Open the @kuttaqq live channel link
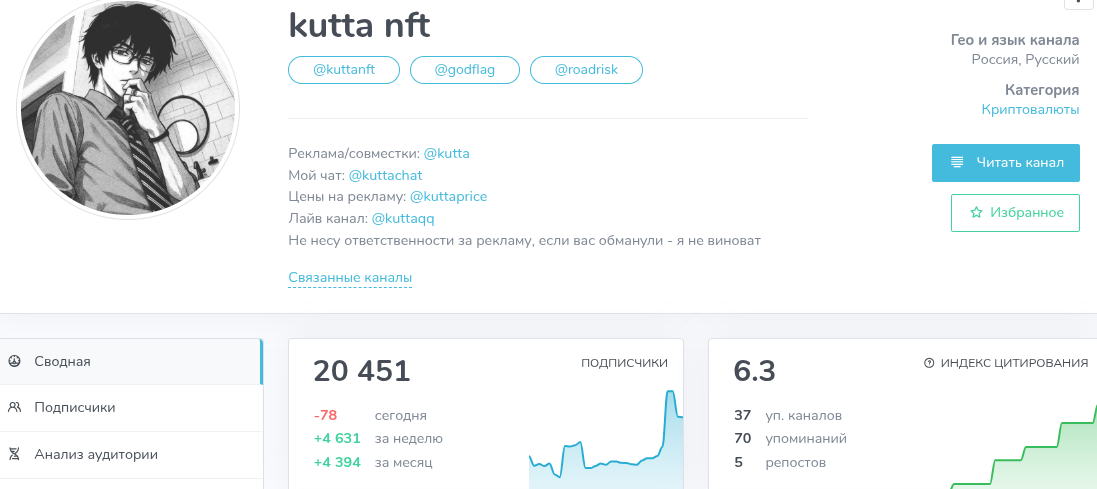 point(403,218)
